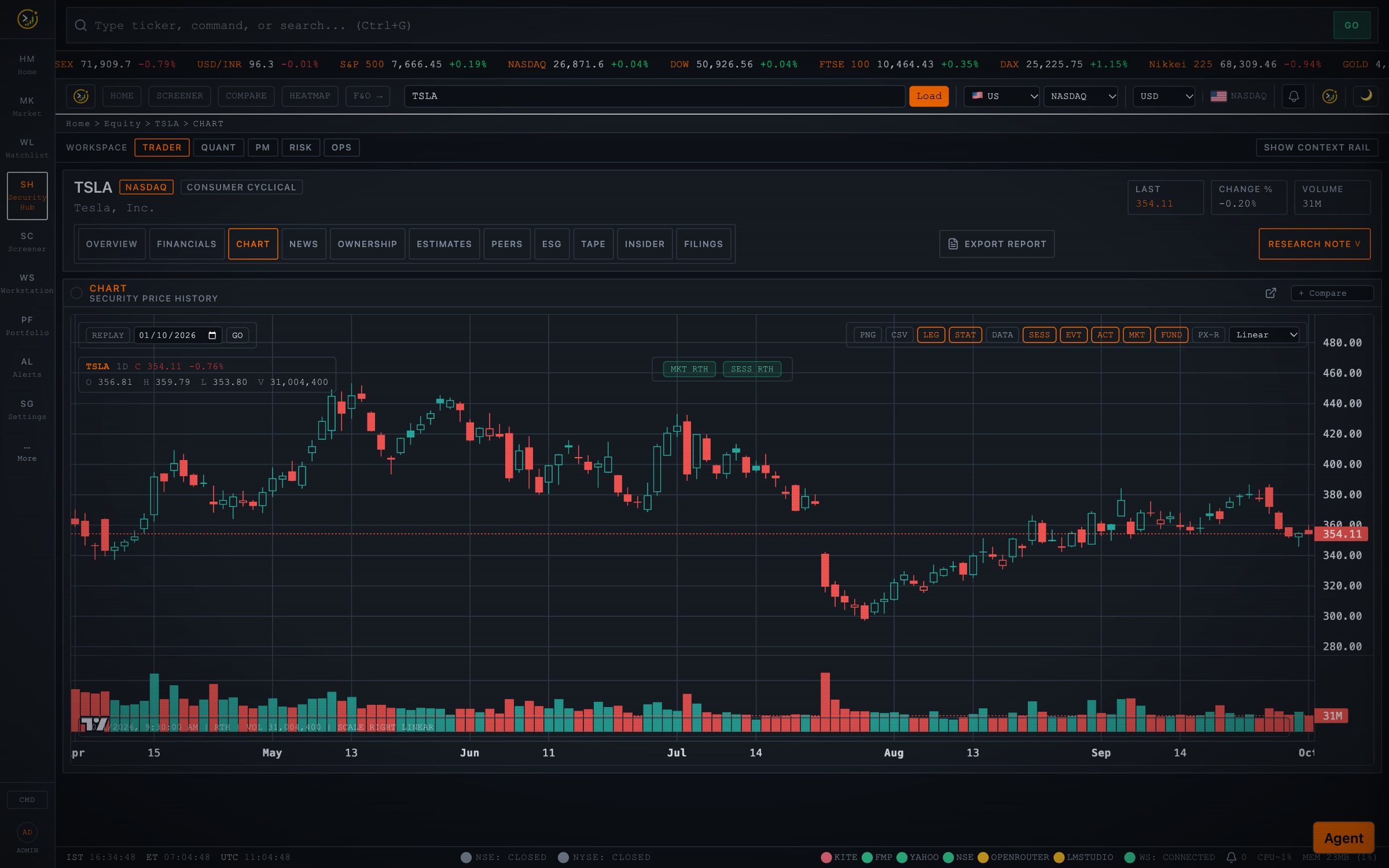The image size is (1389, 868).
Task: Open the NASDAQ exchange dropdown
Action: [1081, 96]
